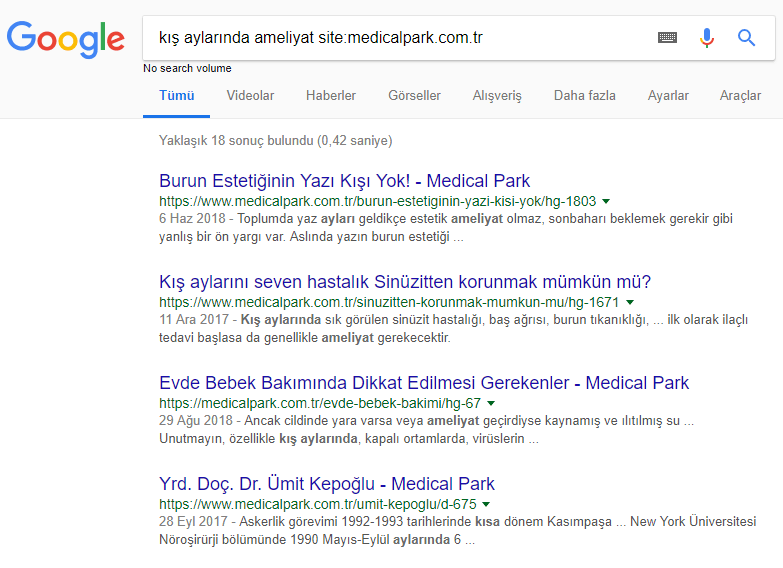Click the 'Yaklaşık 18 sonuç bulundu' stats text
This screenshot has height=568, width=783.
[276, 140]
